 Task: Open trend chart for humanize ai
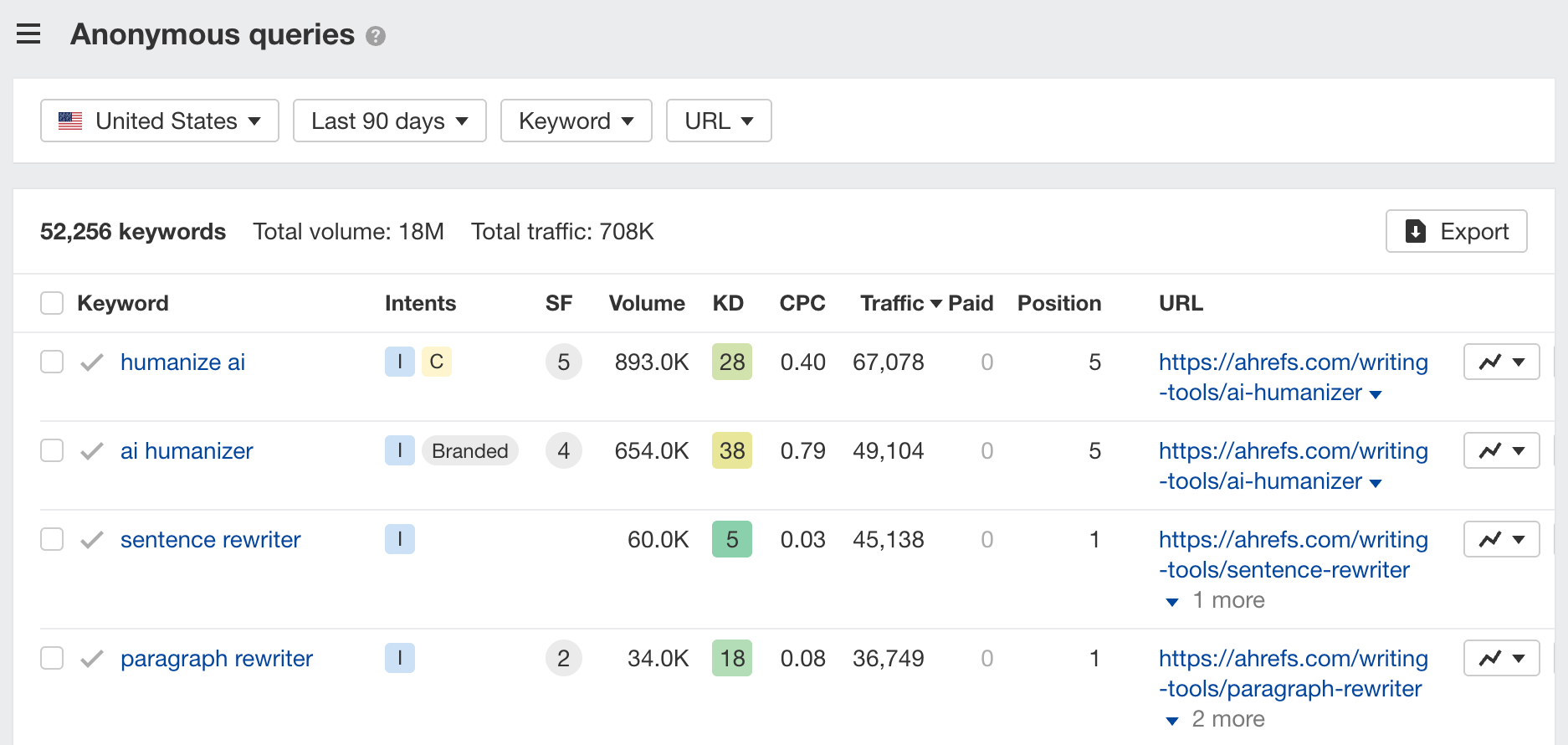pos(1501,362)
